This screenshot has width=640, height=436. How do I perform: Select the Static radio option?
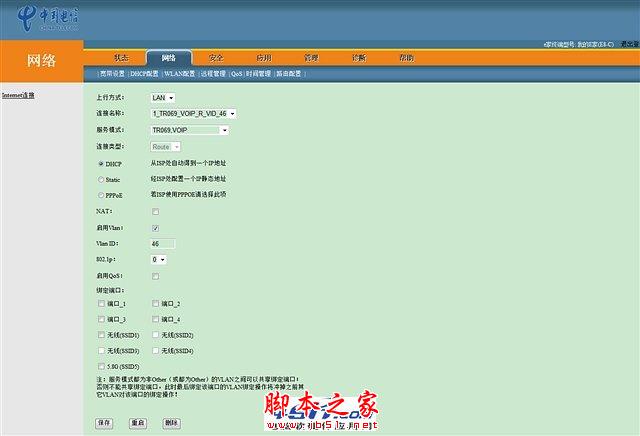[101, 180]
